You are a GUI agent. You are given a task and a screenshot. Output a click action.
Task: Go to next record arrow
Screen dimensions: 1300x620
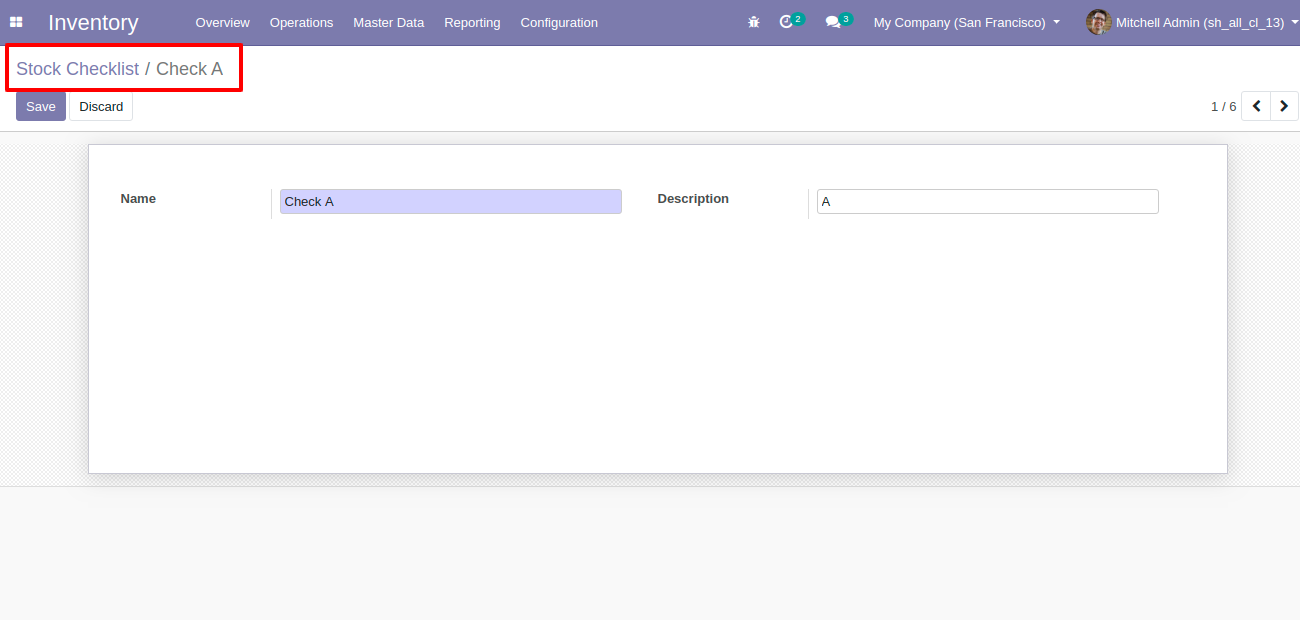tap(1285, 106)
